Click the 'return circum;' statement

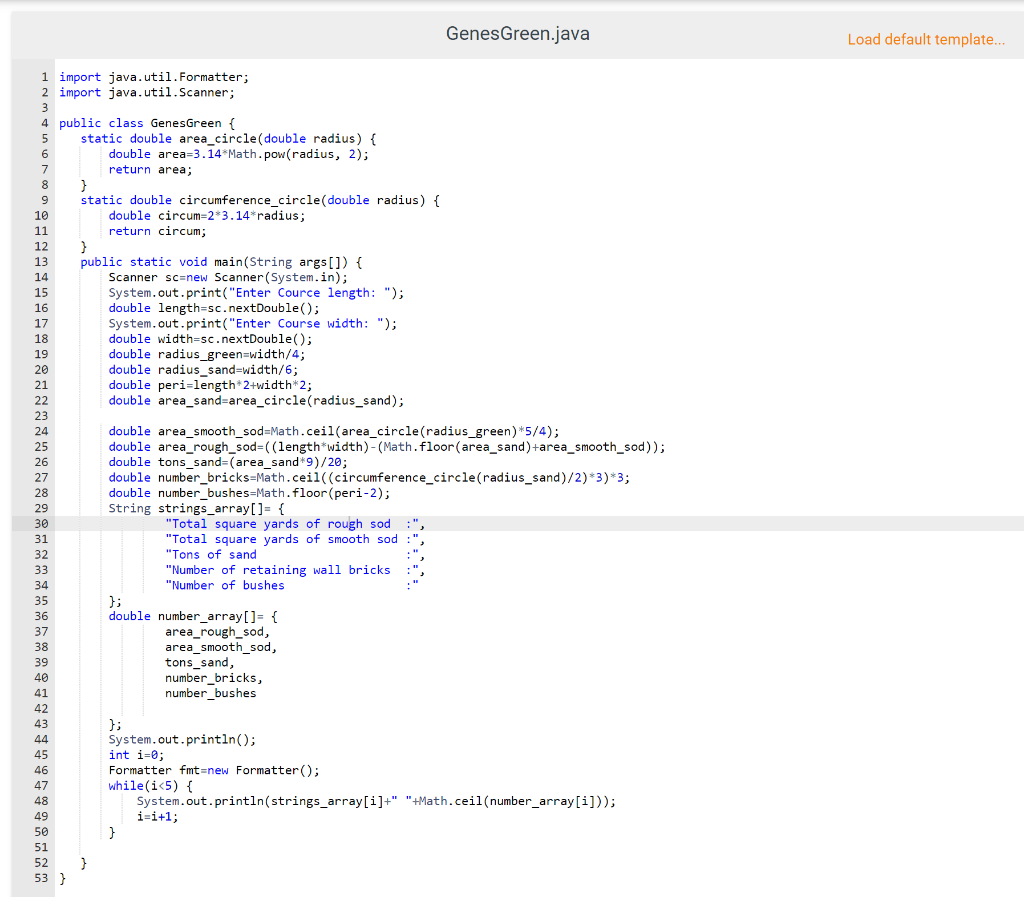pyautogui.click(x=157, y=231)
